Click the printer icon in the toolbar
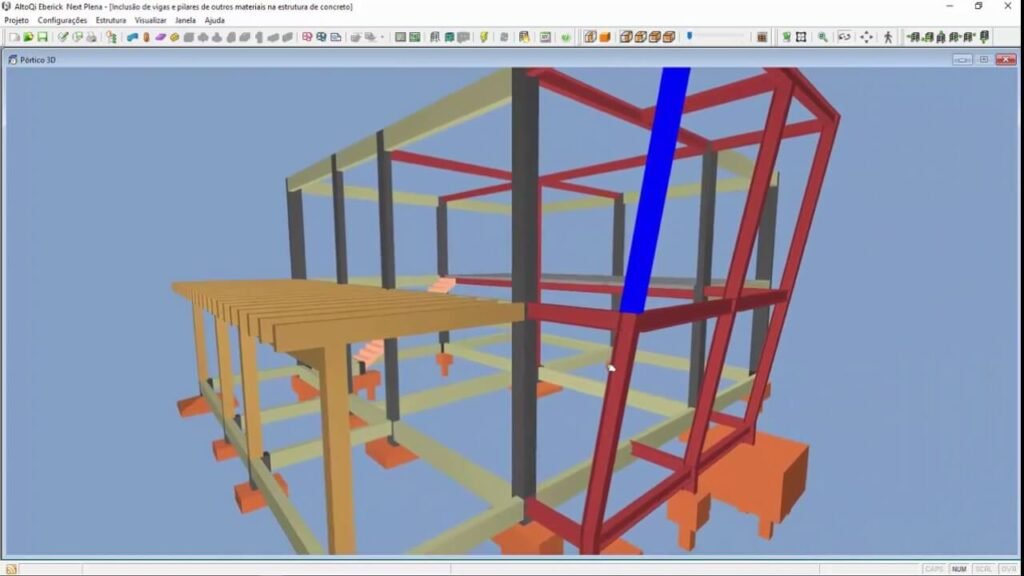The height and width of the screenshot is (576, 1024). pos(91,37)
